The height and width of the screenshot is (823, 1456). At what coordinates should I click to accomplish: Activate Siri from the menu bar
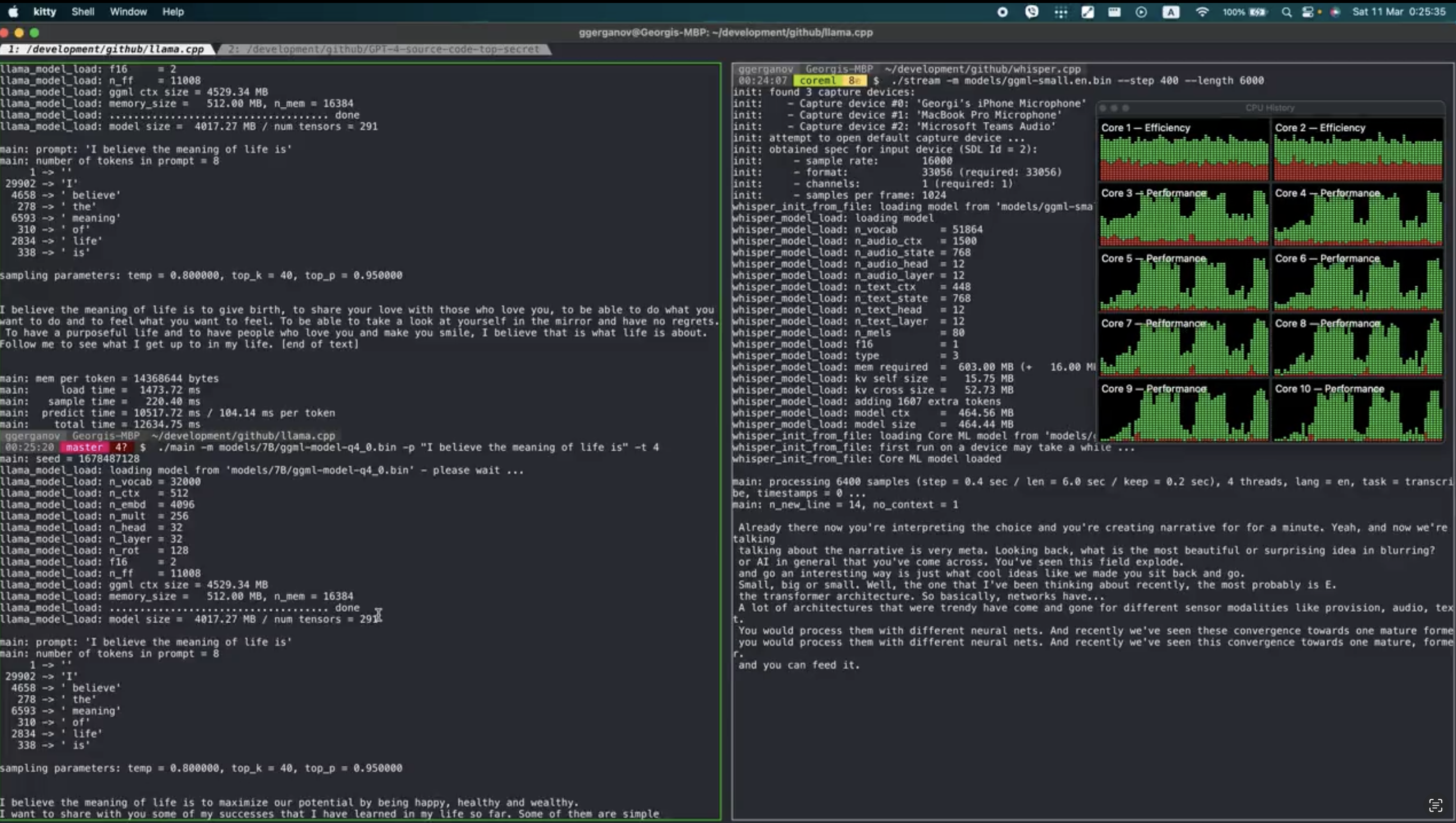coord(1335,12)
